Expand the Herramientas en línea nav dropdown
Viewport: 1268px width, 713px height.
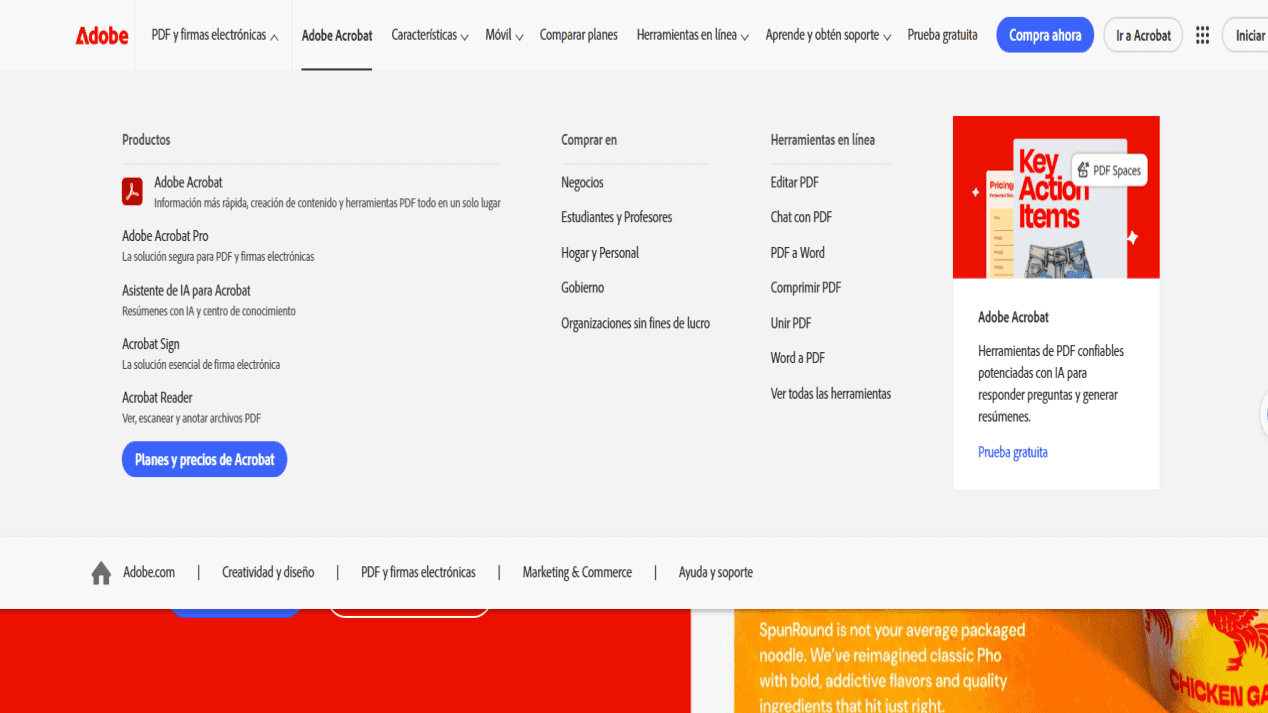693,35
